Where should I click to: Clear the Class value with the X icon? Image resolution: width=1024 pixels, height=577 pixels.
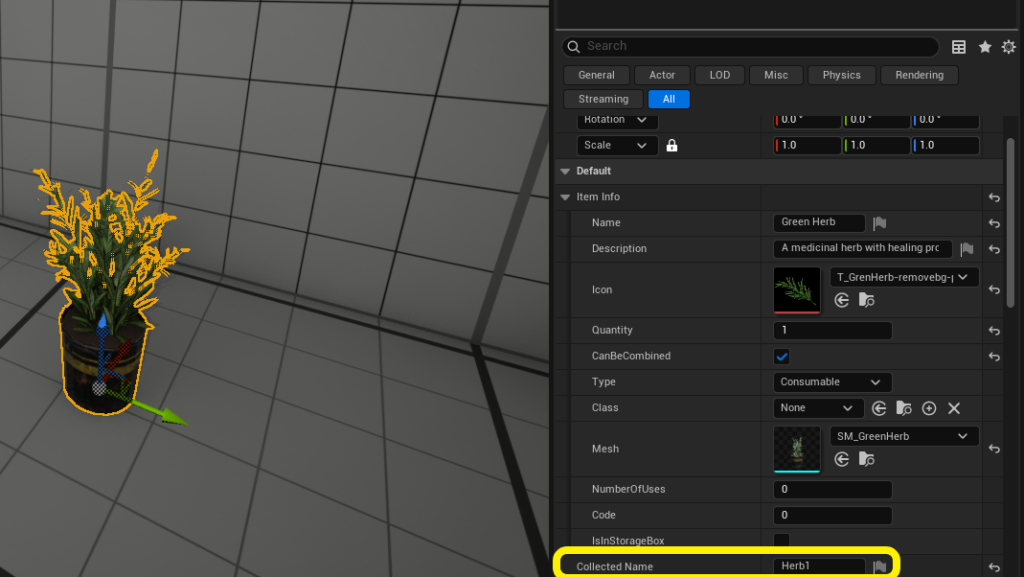[954, 408]
